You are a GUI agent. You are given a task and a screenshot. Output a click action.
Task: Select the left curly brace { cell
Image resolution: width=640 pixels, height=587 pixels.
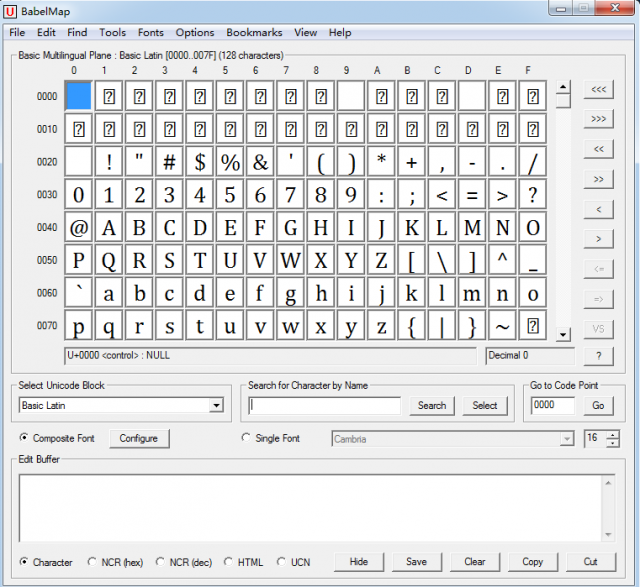pos(411,326)
